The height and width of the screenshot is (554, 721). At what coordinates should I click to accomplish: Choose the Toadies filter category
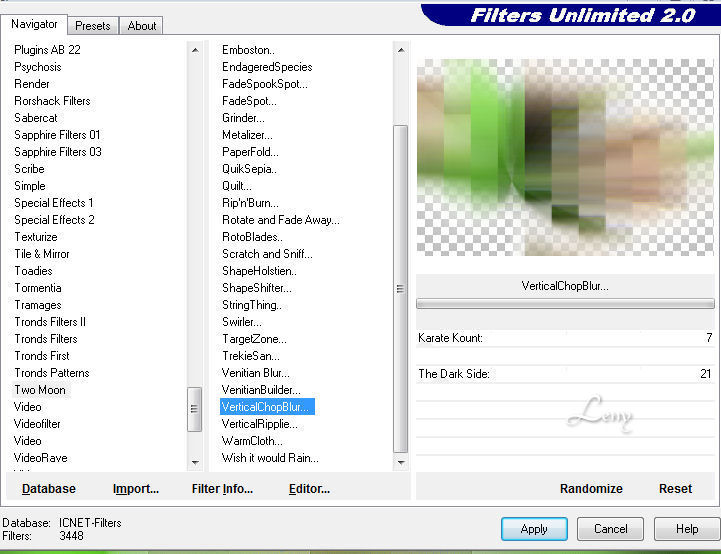pyautogui.click(x=34, y=271)
